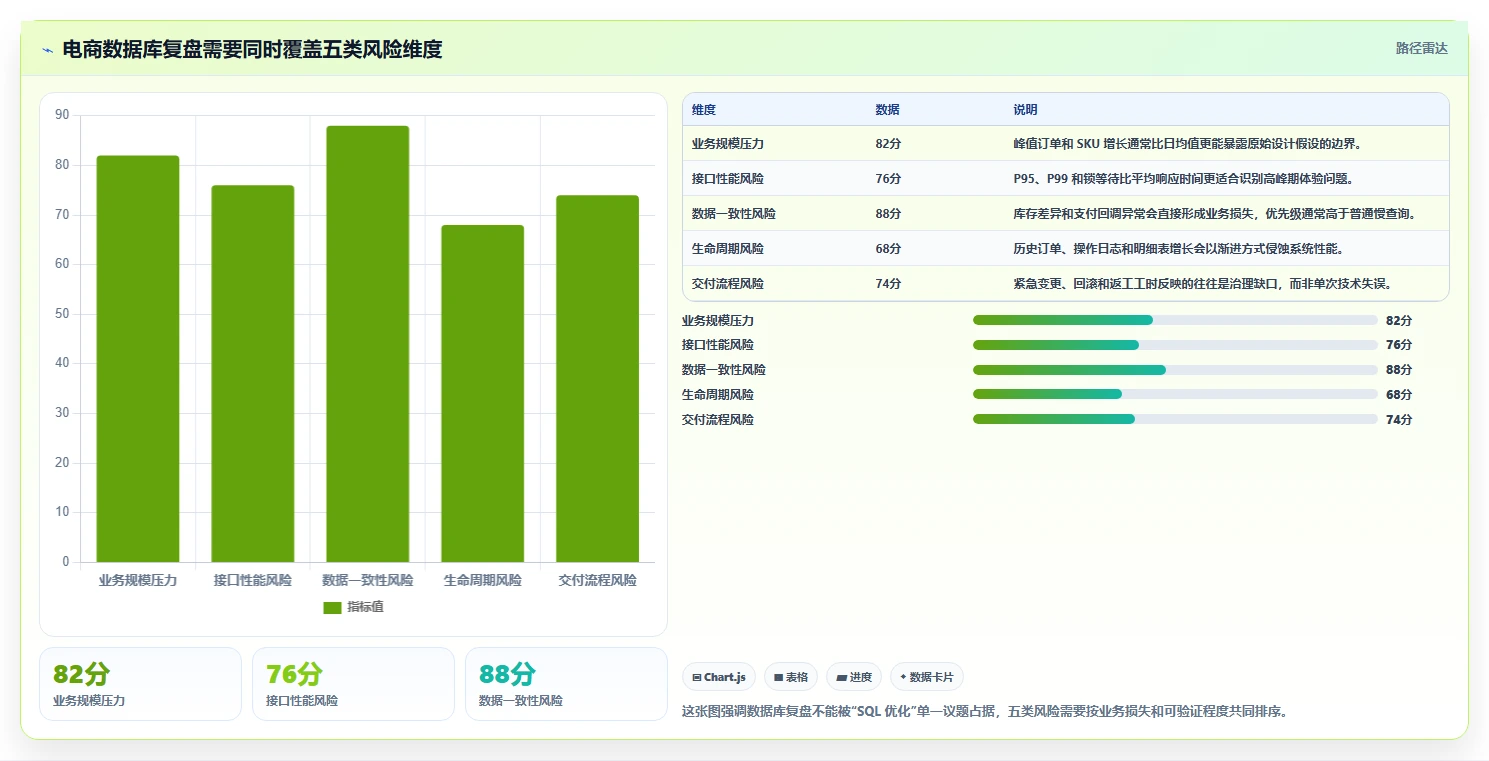Click the 交付流程风险 x-axis label
The width and height of the screenshot is (1489, 761).
598,580
